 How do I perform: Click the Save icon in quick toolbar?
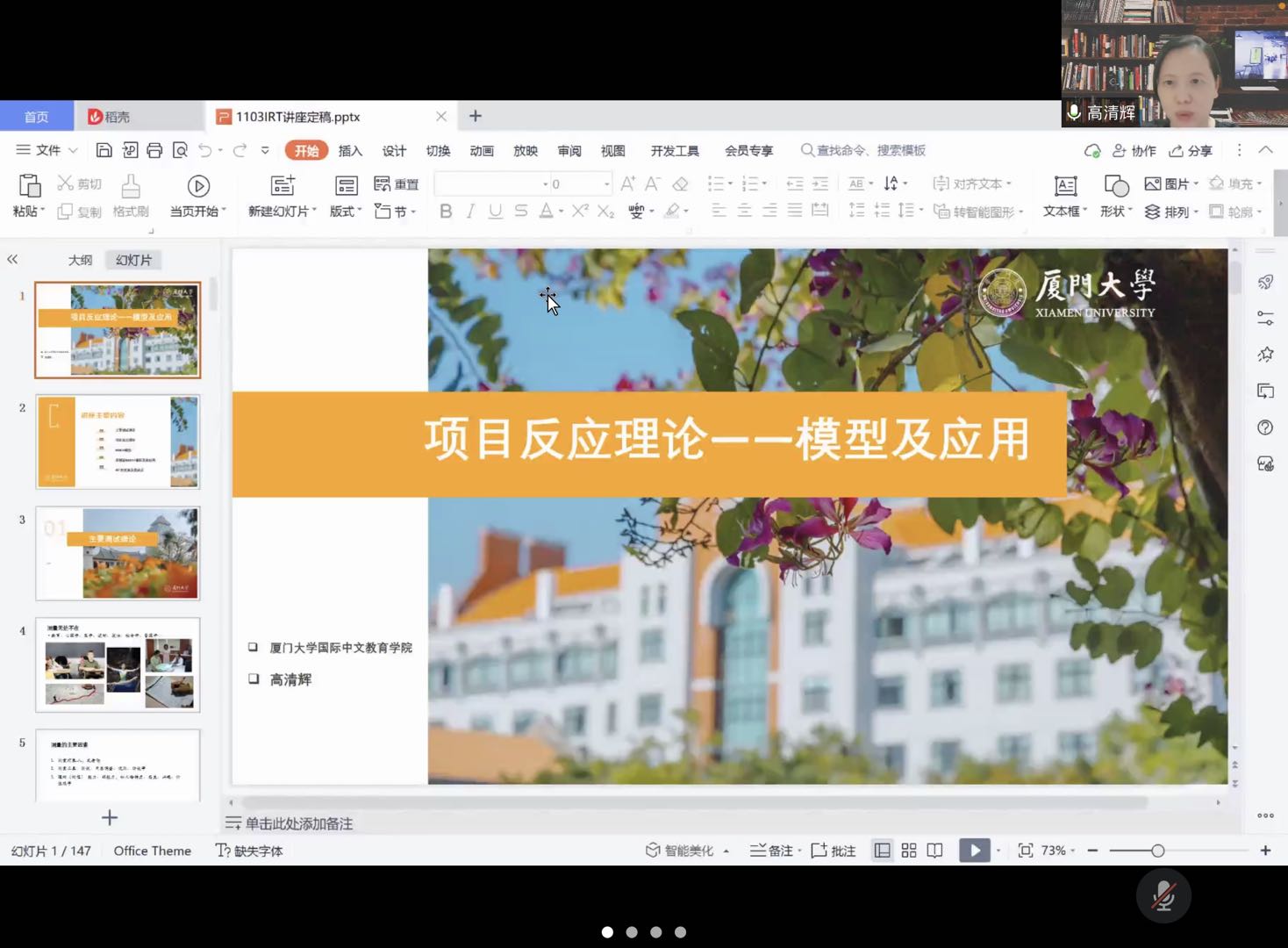pyautogui.click(x=104, y=150)
